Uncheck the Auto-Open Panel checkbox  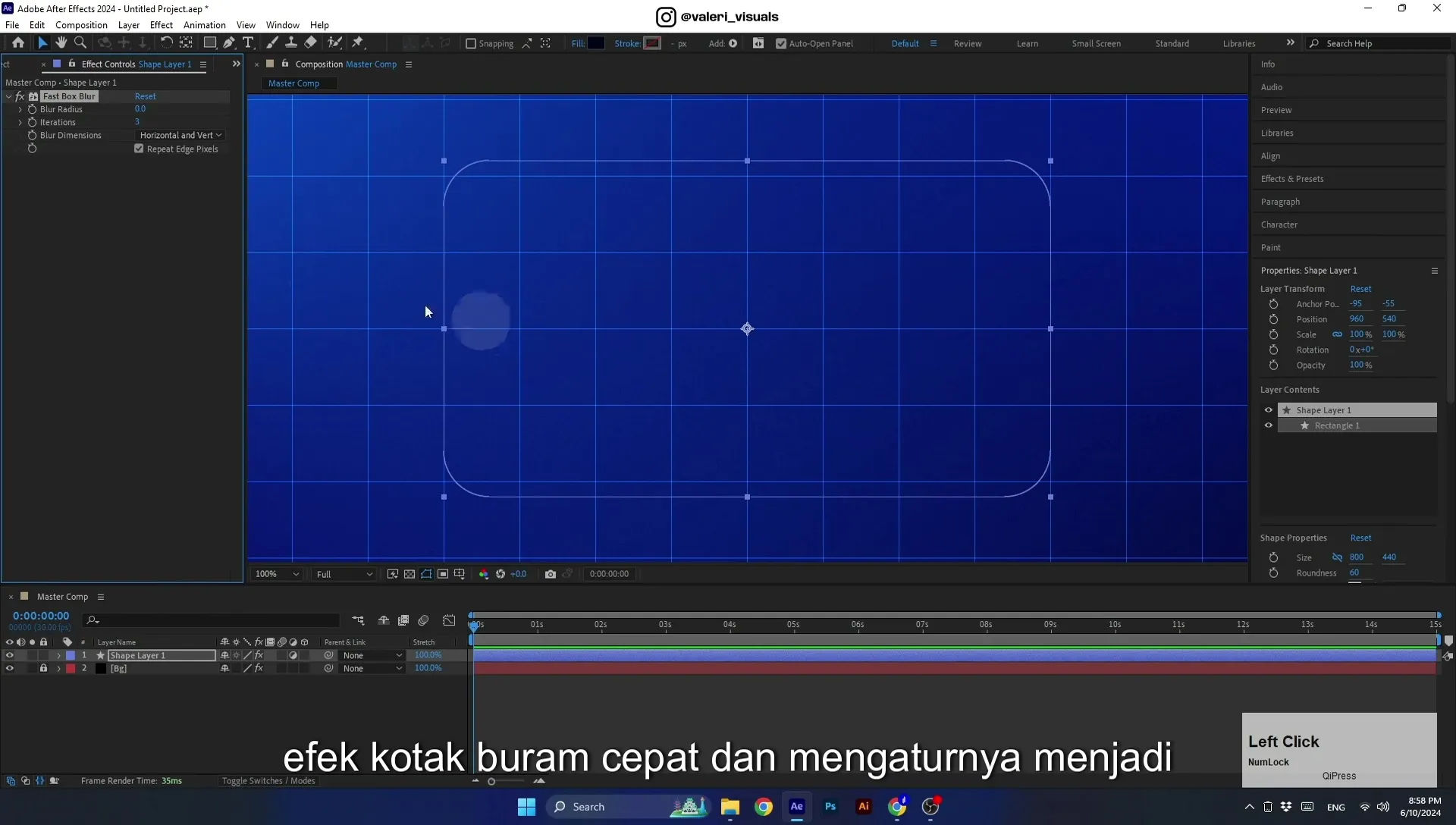click(781, 44)
